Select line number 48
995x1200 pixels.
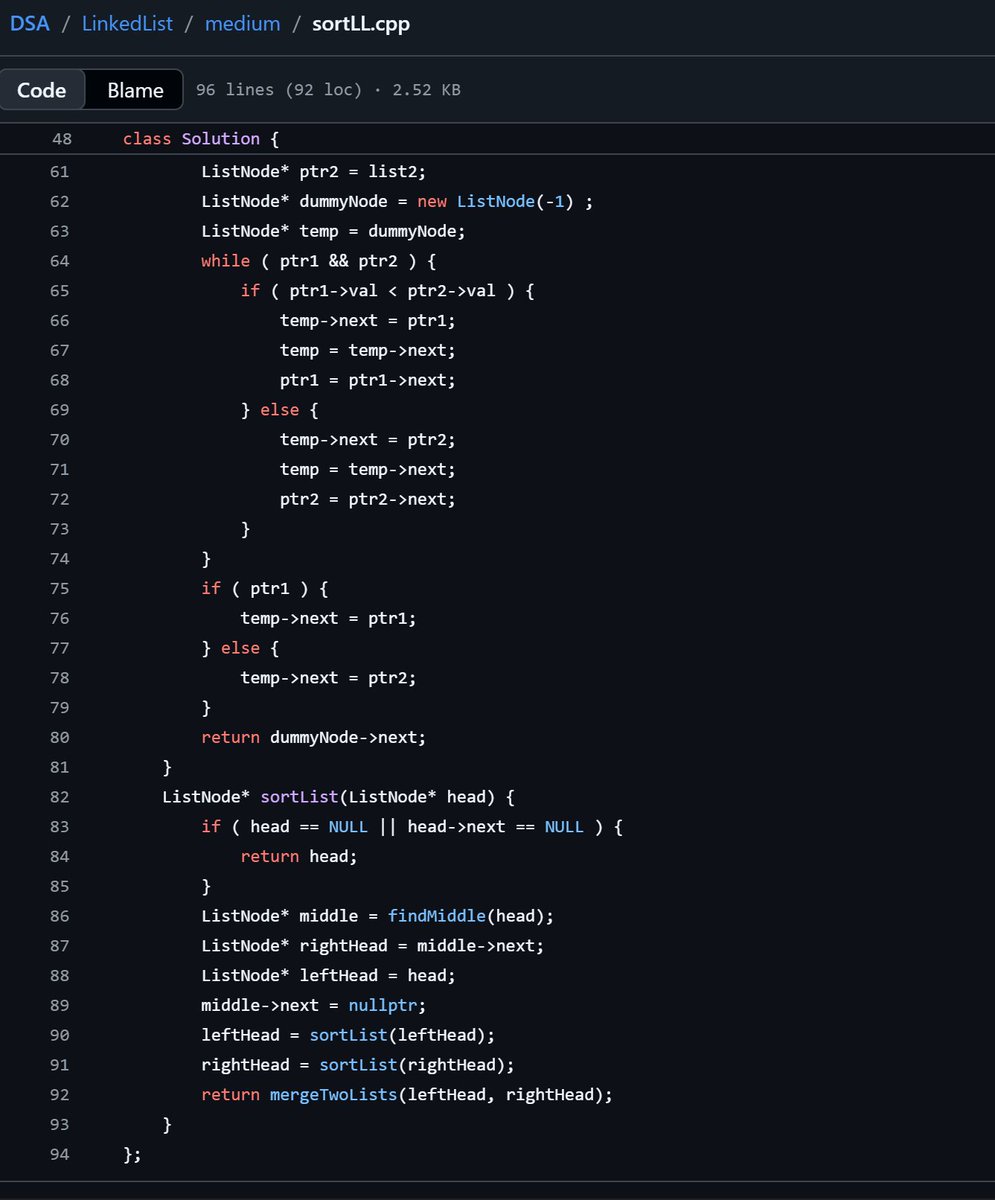[x=60, y=139]
